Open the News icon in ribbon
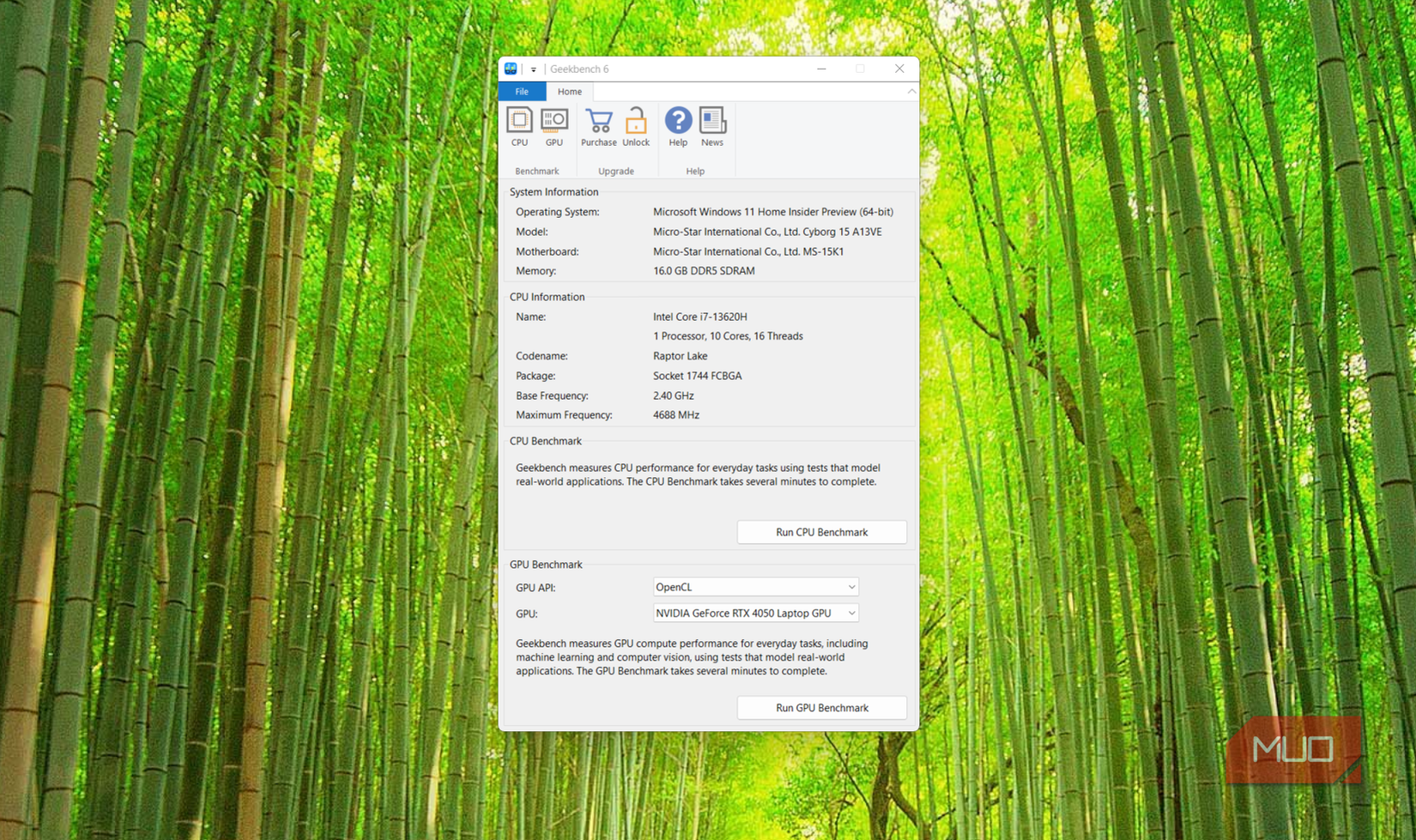Image resolution: width=1416 pixels, height=840 pixels. (712, 127)
